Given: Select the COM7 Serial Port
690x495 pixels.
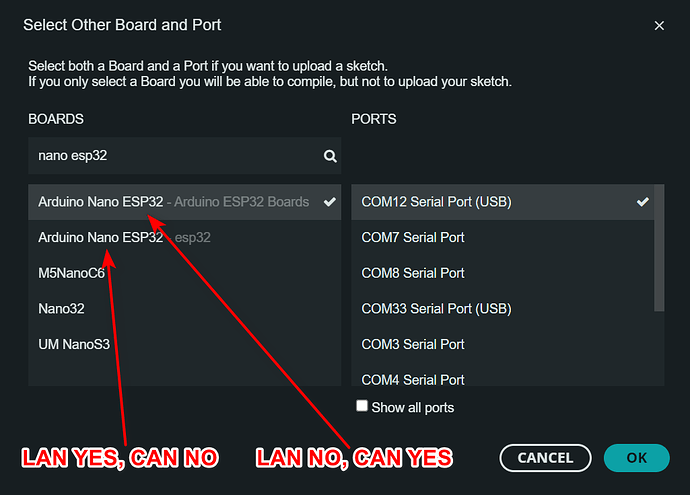Looking at the screenshot, I should [413, 237].
